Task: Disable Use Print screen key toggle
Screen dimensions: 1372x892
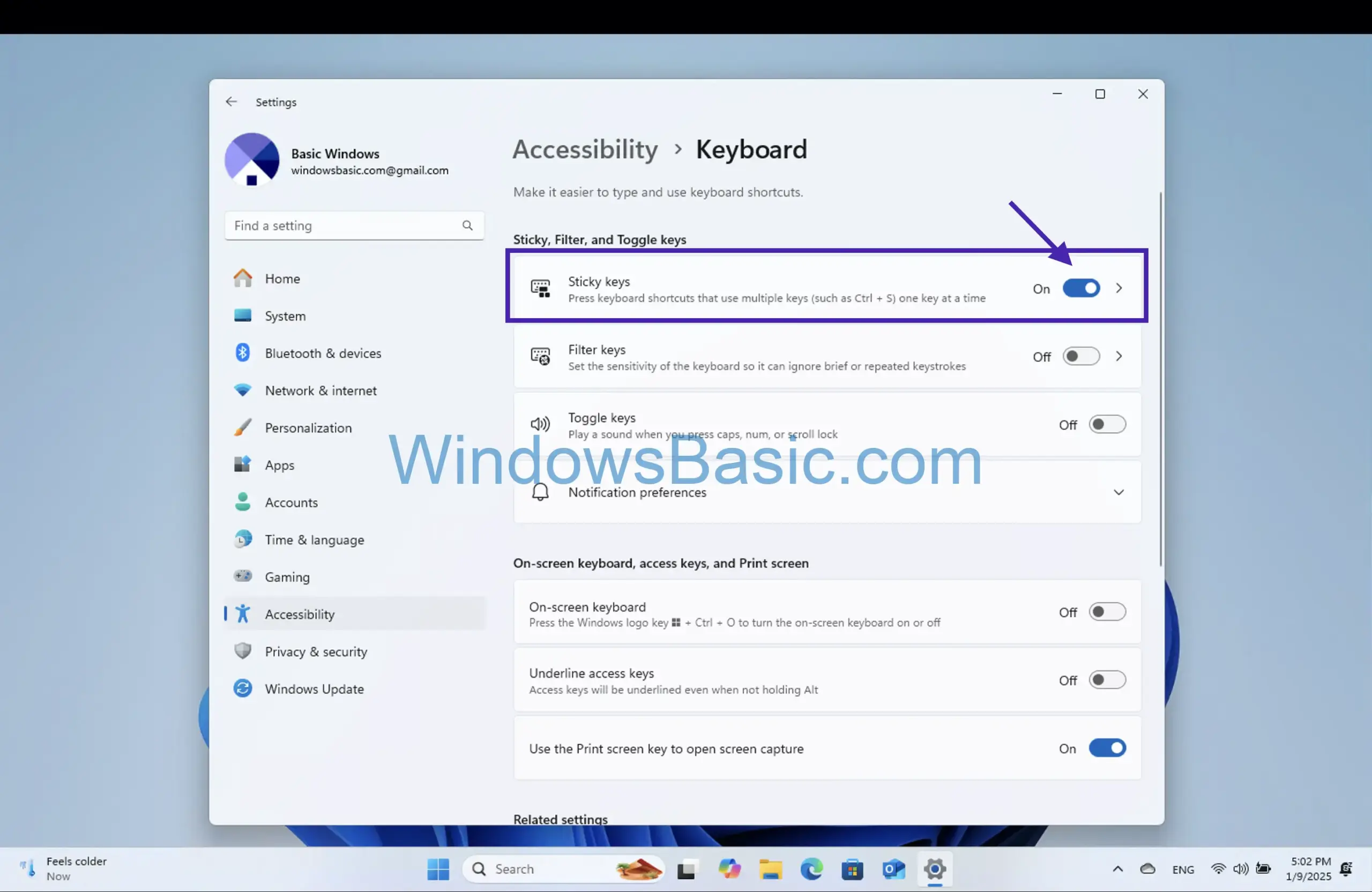Action: point(1107,748)
